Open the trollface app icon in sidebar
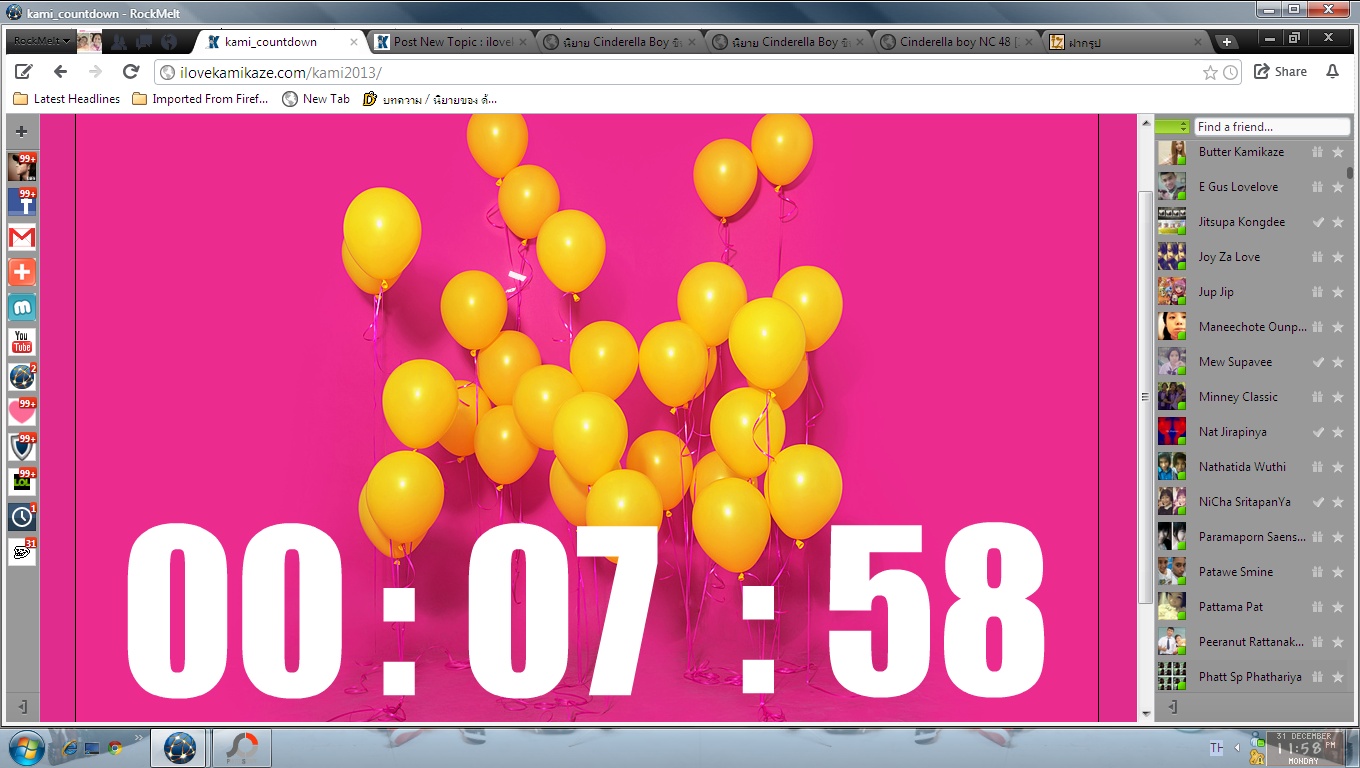This screenshot has height=768, width=1360. pos(22,552)
